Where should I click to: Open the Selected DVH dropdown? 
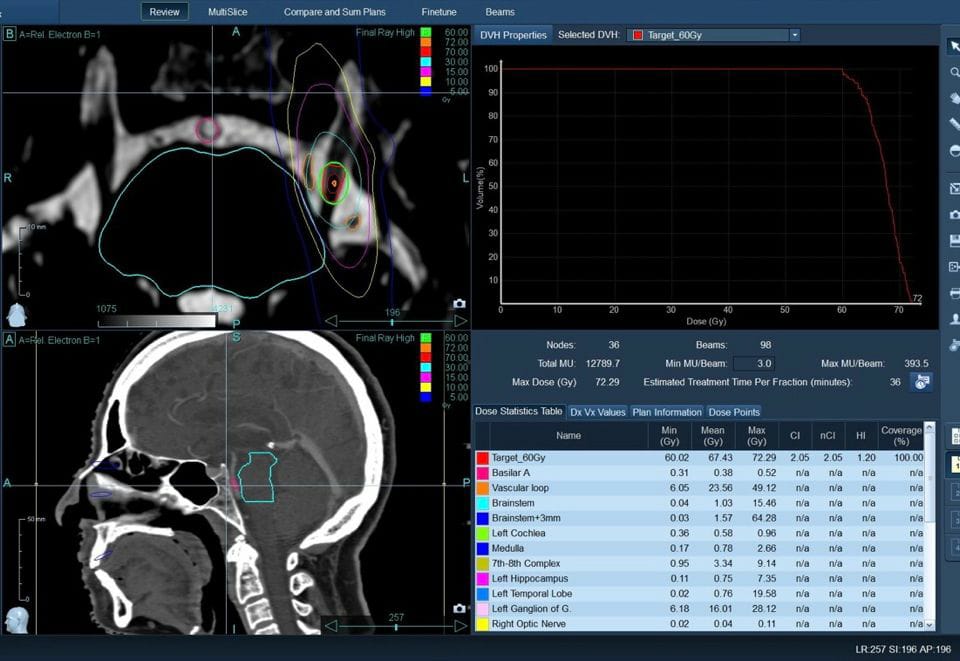794,35
